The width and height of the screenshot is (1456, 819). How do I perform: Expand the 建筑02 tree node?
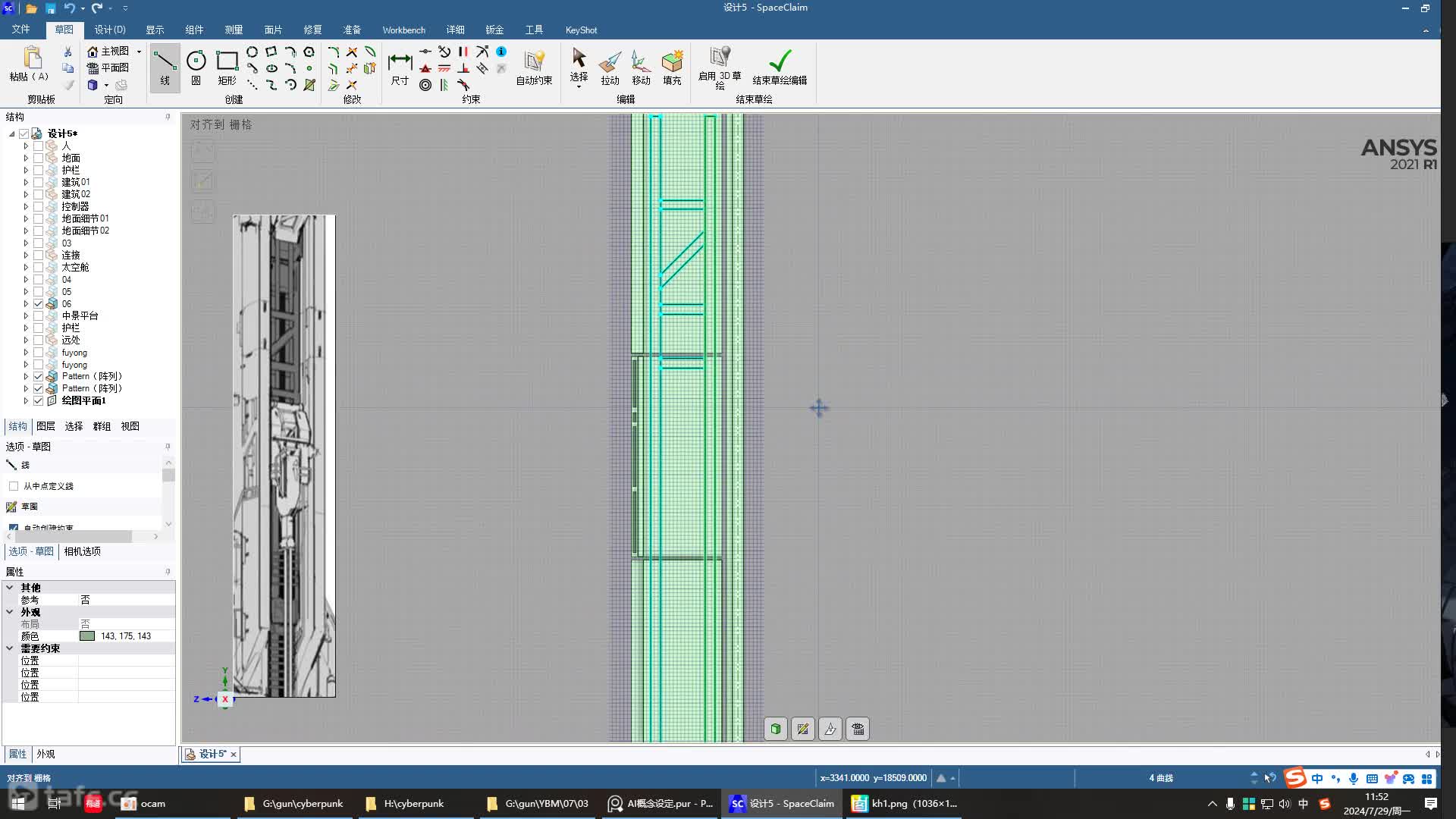click(26, 194)
